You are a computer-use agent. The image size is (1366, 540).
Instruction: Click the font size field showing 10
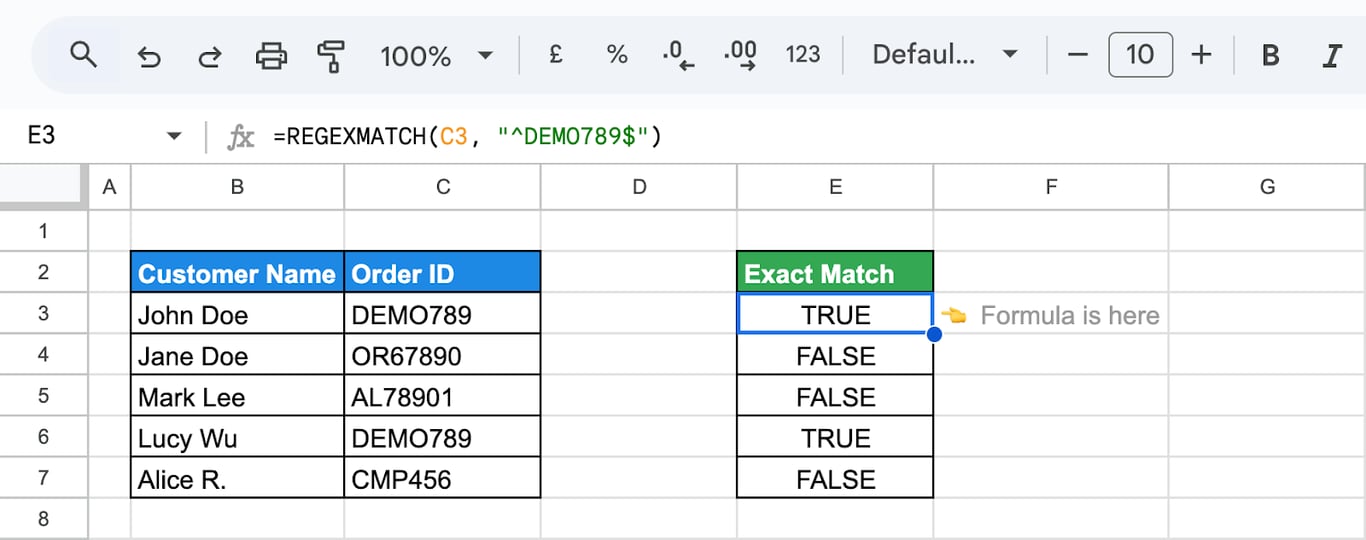(1140, 55)
